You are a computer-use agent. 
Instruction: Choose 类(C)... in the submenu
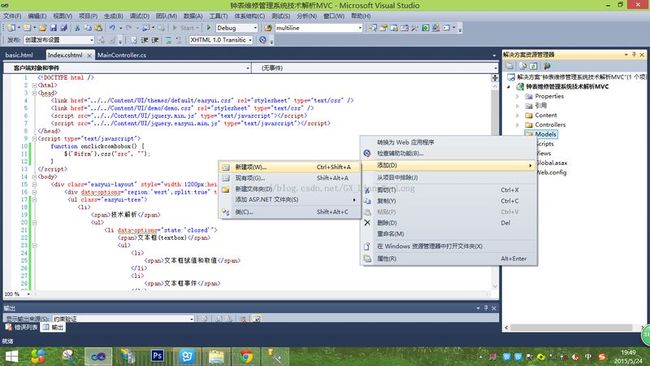point(289,212)
